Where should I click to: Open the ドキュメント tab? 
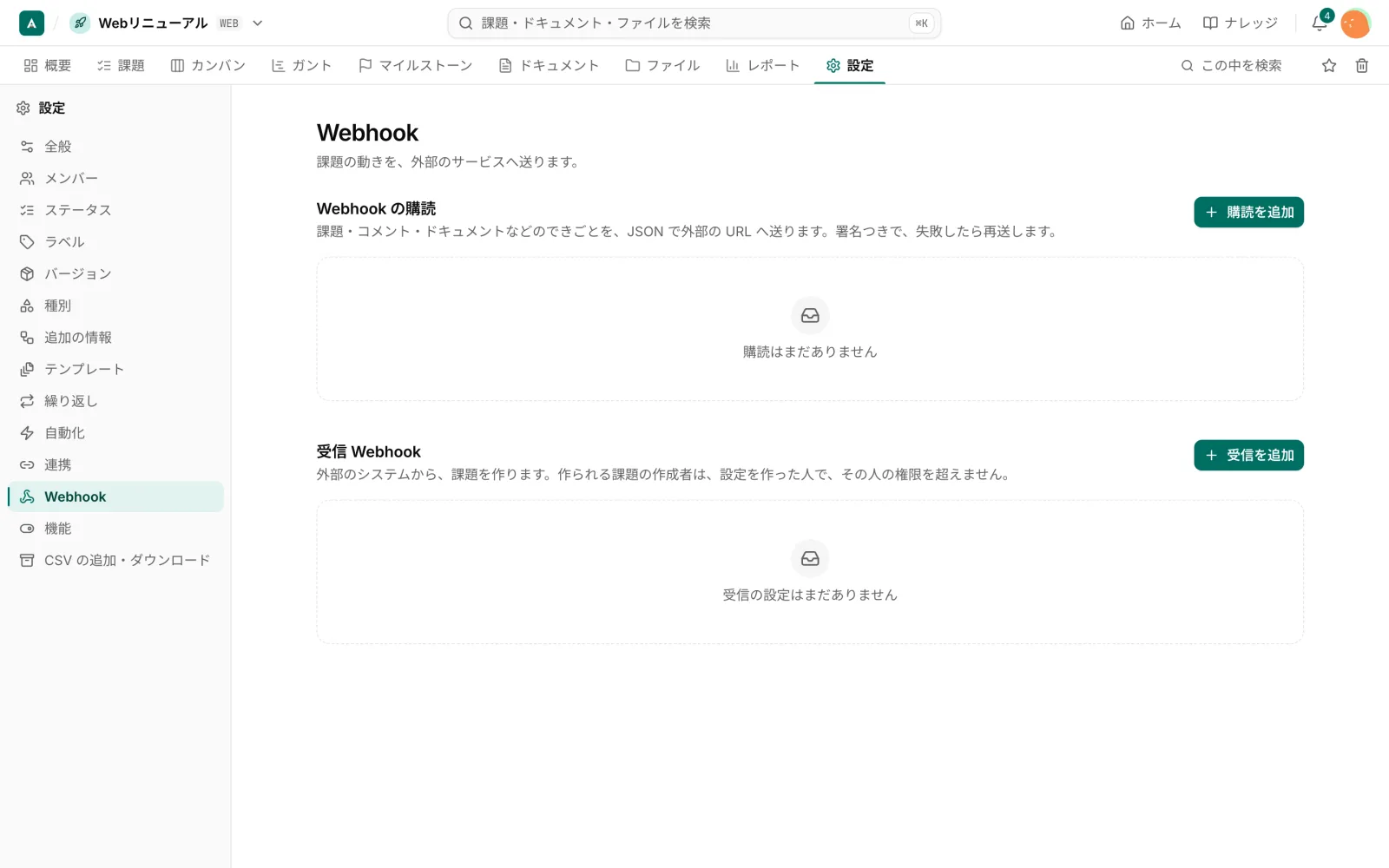coord(549,65)
